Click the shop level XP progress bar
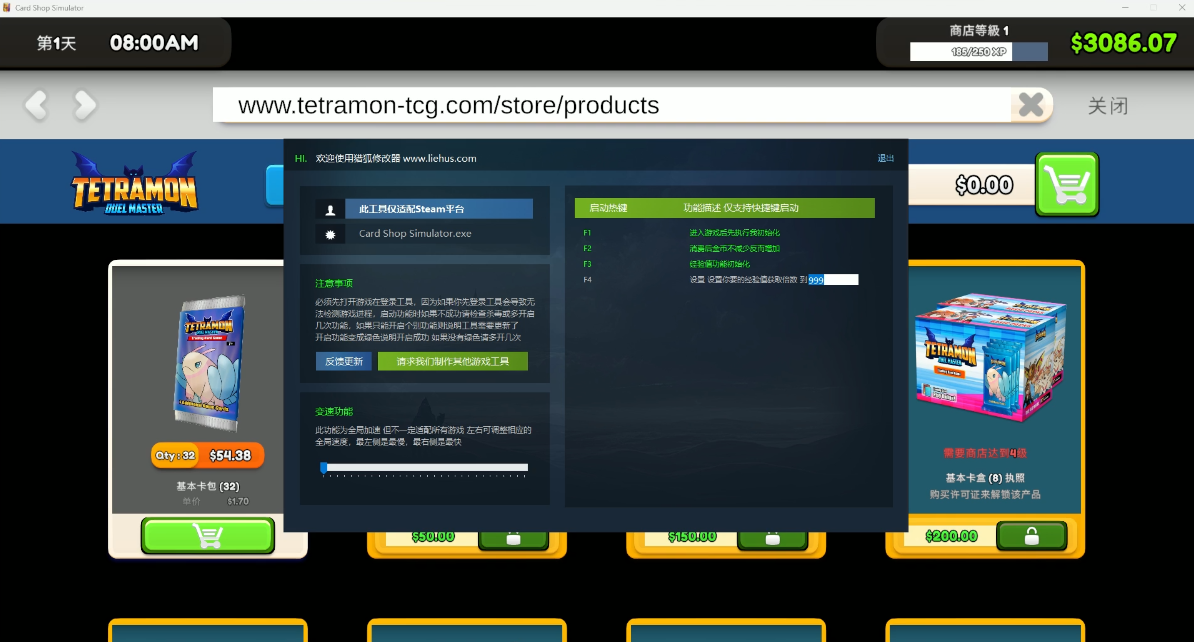 click(979, 52)
